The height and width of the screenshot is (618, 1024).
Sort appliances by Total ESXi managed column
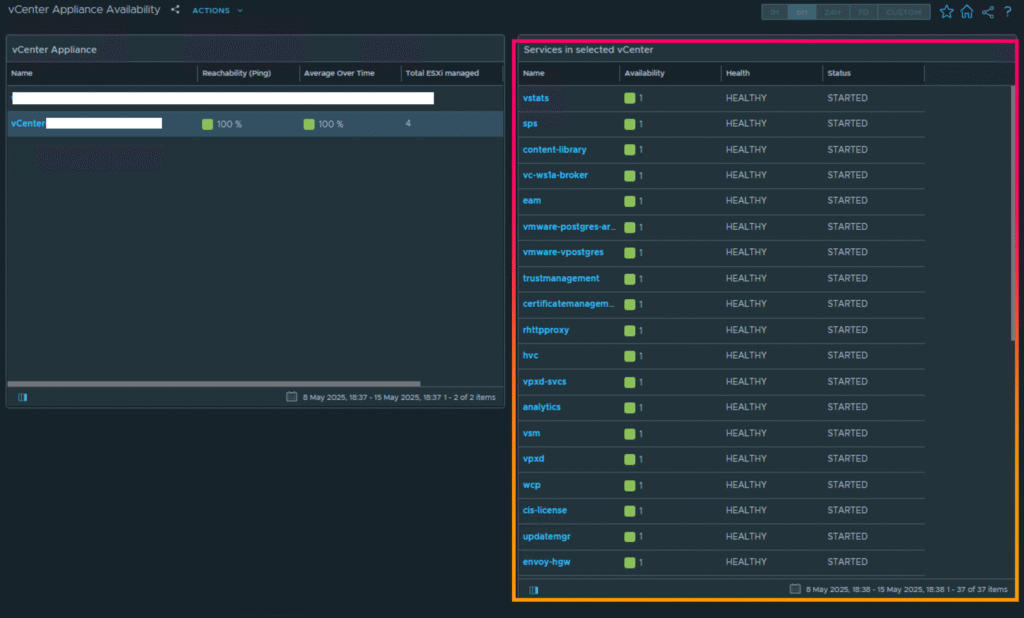pos(442,73)
